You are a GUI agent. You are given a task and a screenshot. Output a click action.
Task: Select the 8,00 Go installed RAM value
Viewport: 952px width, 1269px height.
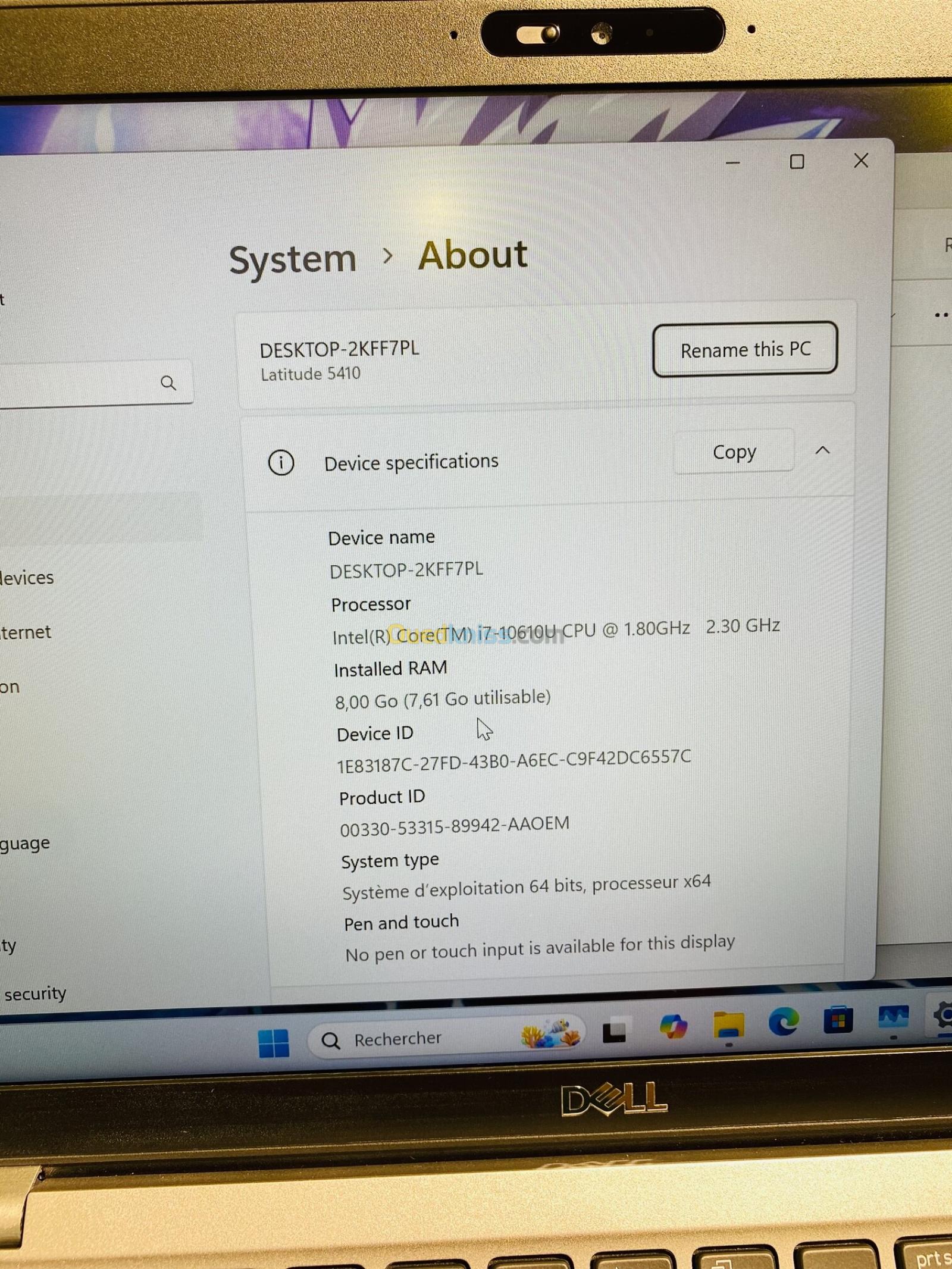tap(443, 699)
